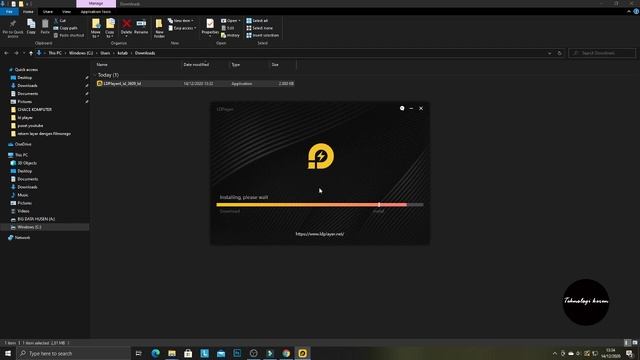Viewport: 640px width, 360px height.
Task: Open the ldplayer.net link in installer
Action: click(320, 234)
